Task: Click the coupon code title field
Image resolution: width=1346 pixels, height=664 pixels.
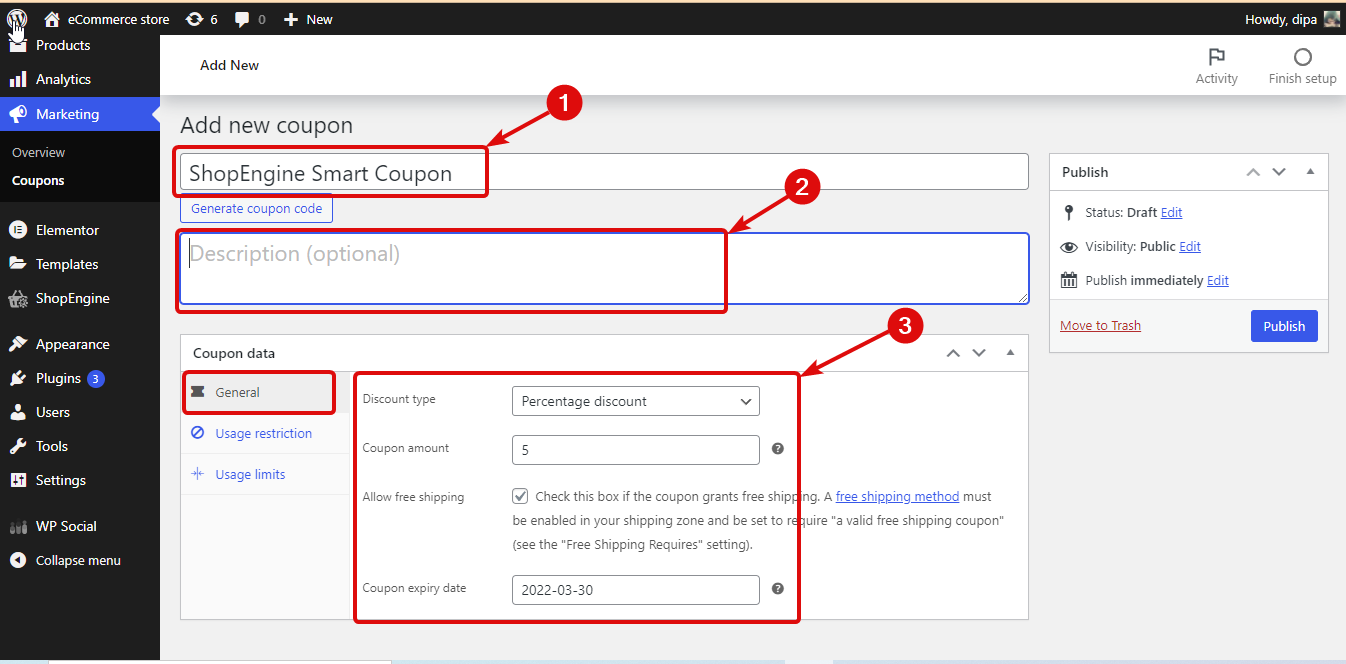Action: coord(604,172)
